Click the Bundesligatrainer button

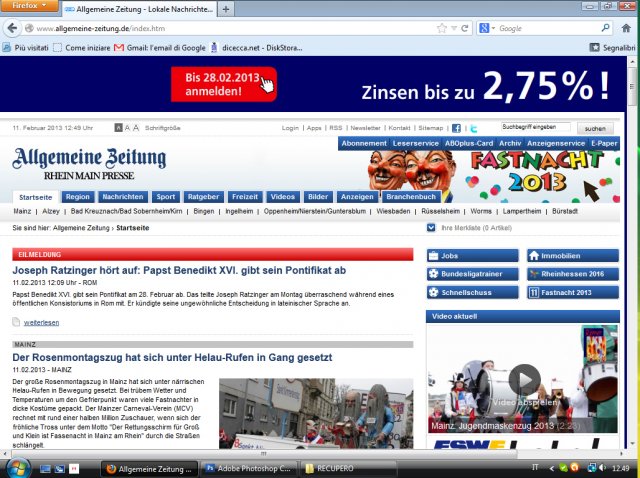click(473, 274)
